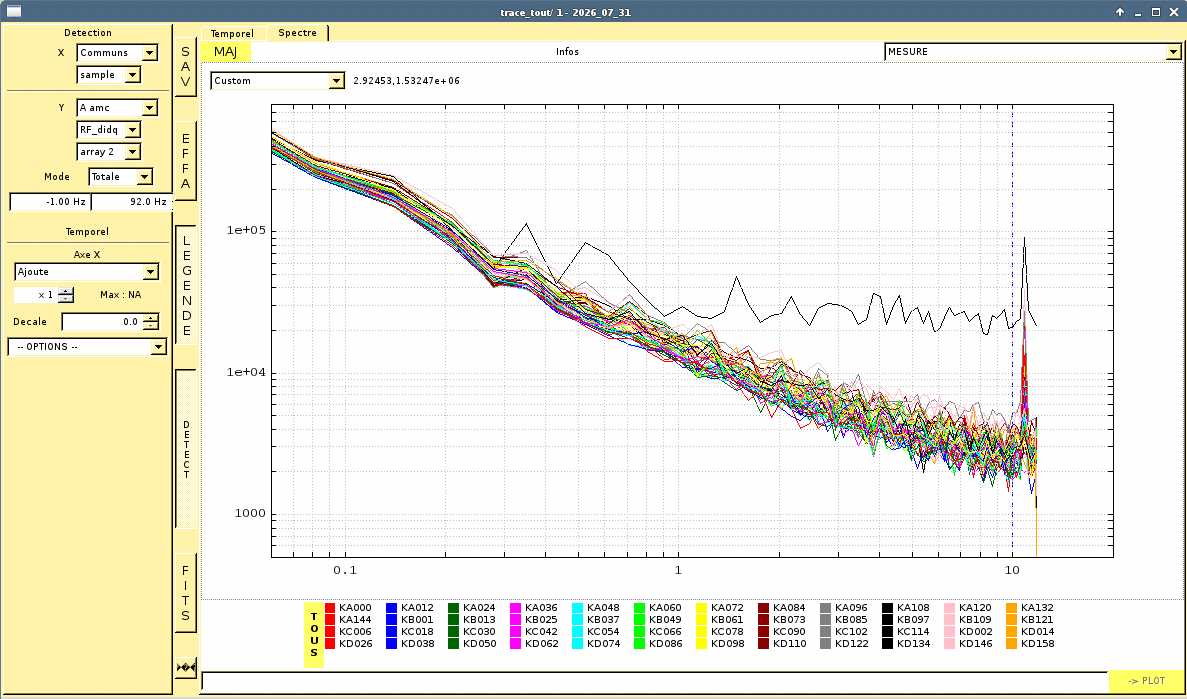1187x699 pixels.
Task: Switch to the Temporel tab
Action: [232, 33]
